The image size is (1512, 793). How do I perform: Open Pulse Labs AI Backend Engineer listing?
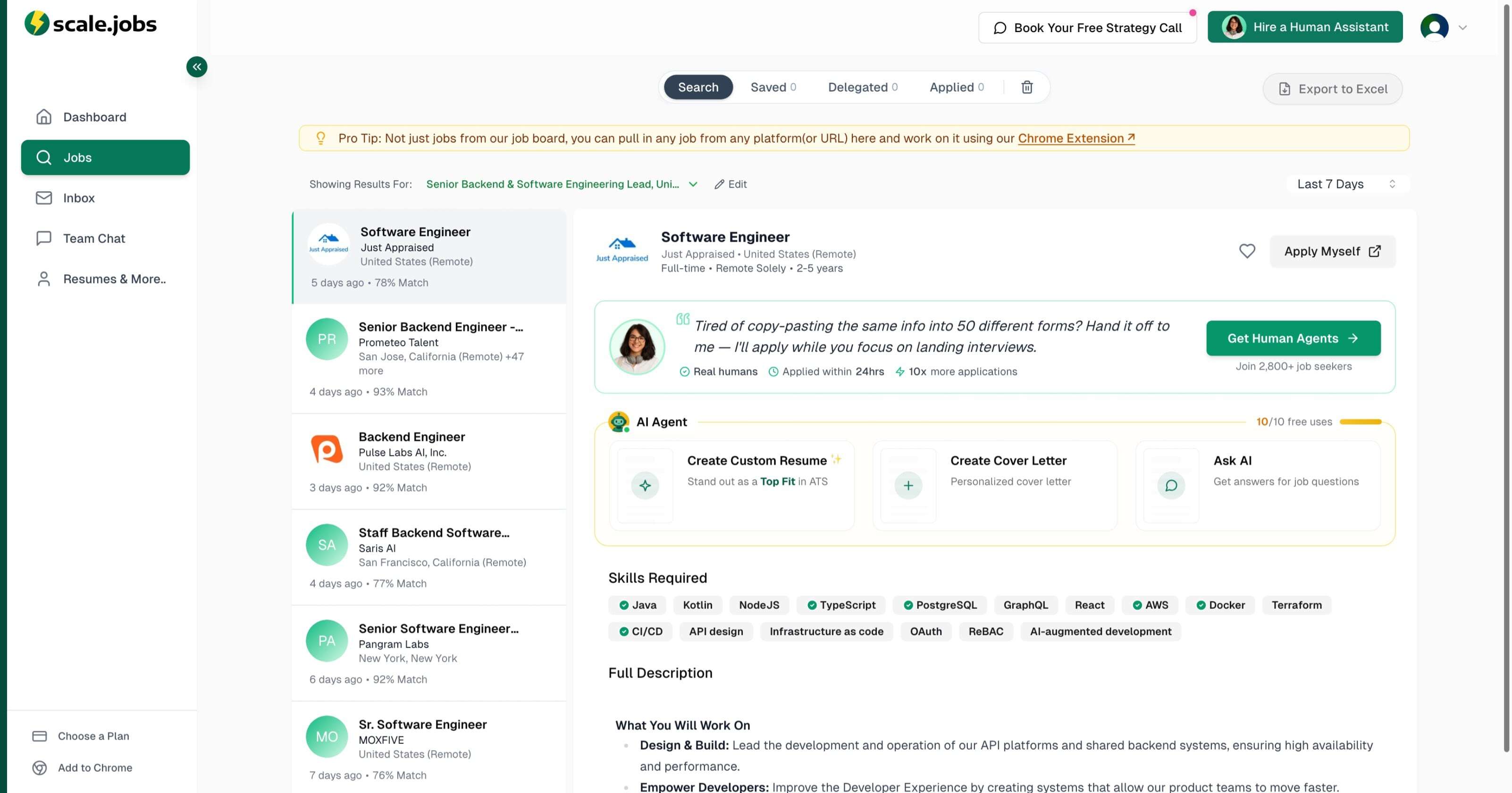point(429,461)
